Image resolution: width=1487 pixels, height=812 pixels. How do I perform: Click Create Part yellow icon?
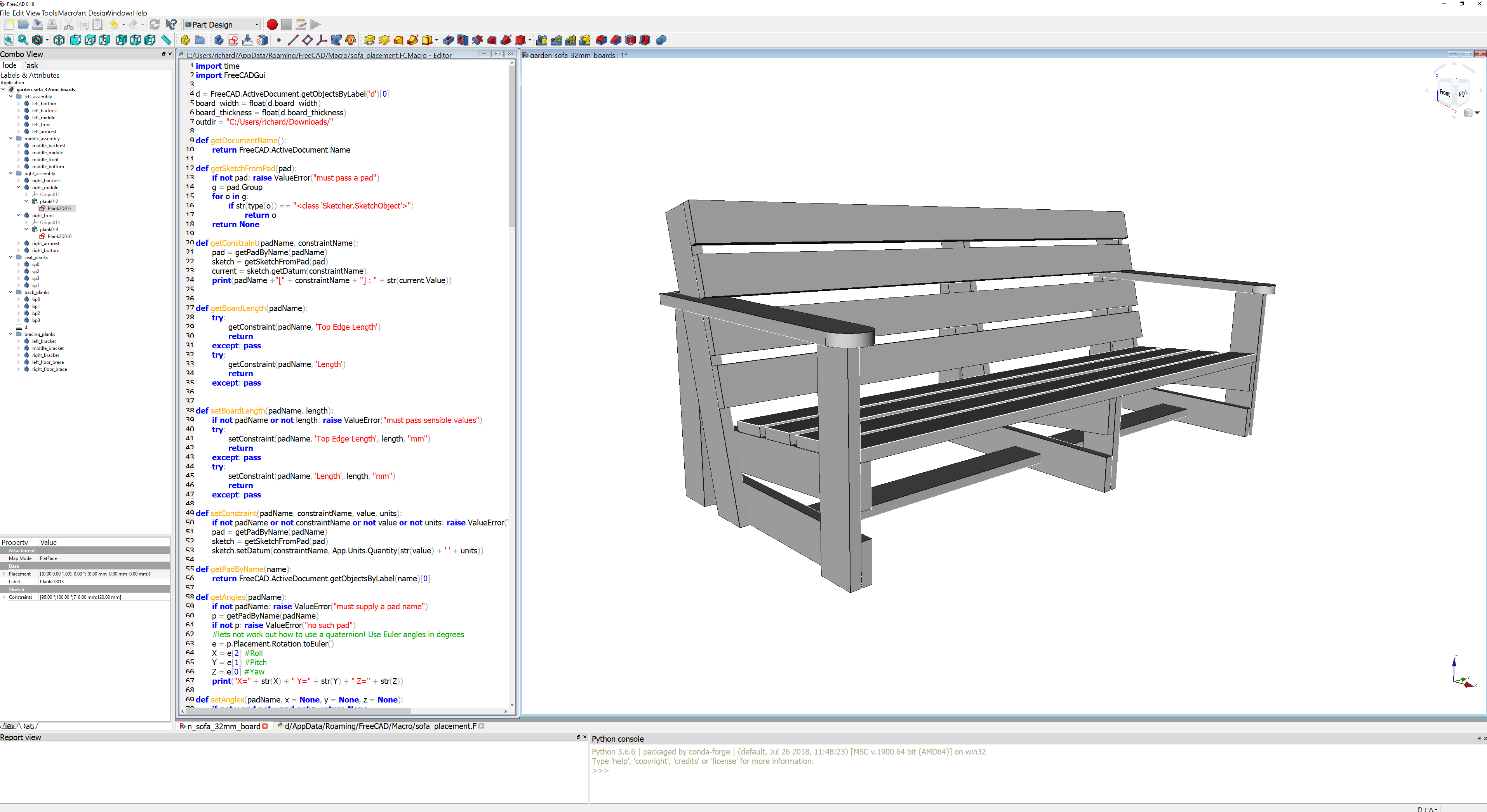pyautogui.click(x=185, y=40)
